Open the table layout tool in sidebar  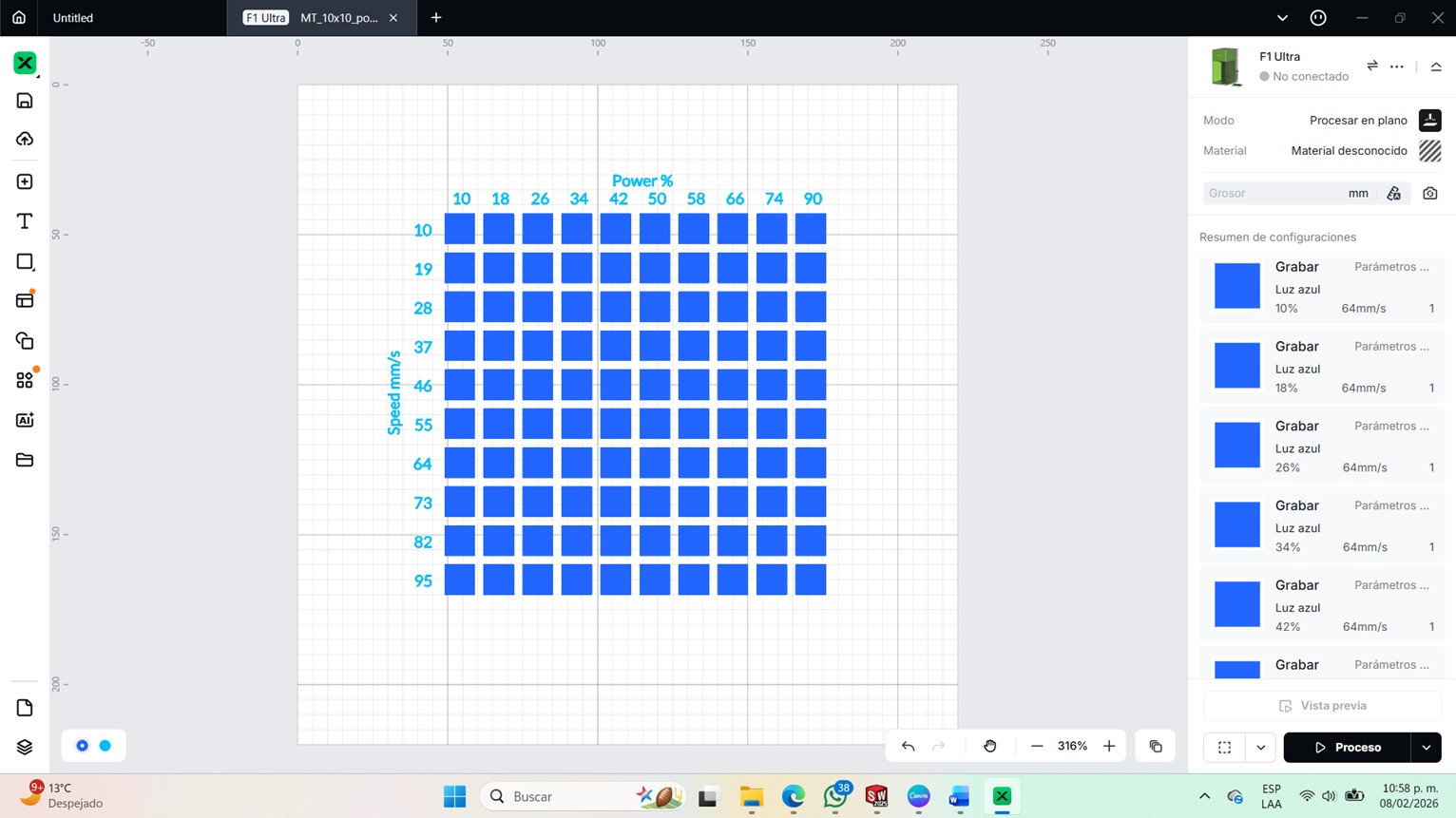click(x=25, y=300)
